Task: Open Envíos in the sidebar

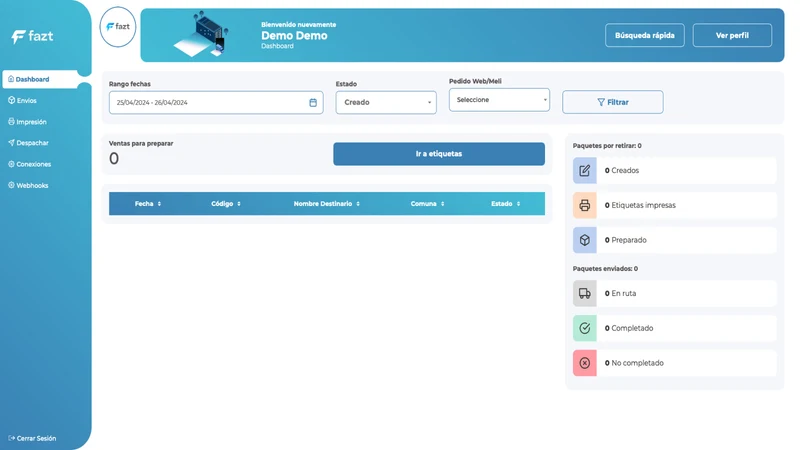Action: click(22, 101)
